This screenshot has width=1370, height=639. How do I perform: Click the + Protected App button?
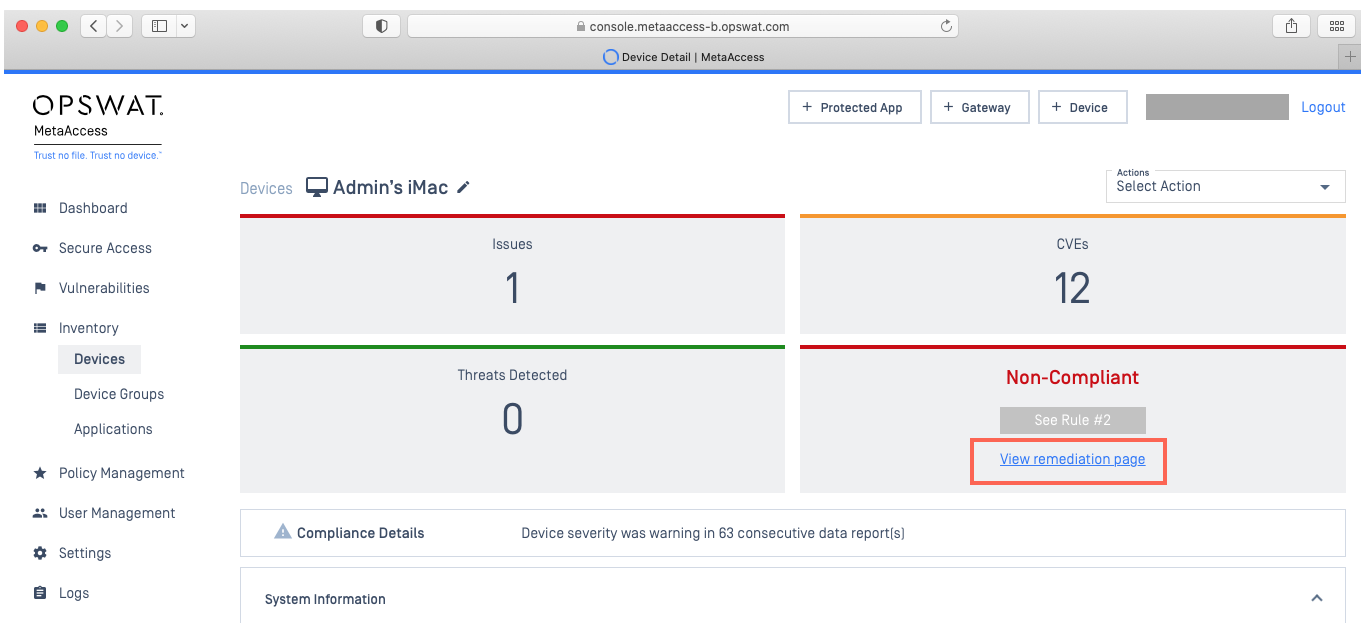click(x=853, y=107)
